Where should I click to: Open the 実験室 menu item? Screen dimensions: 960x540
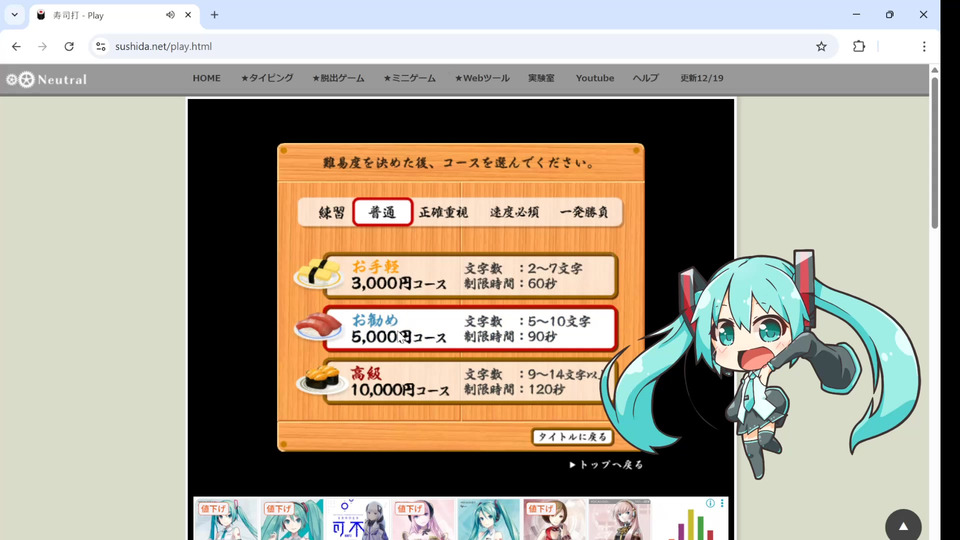[x=541, y=78]
